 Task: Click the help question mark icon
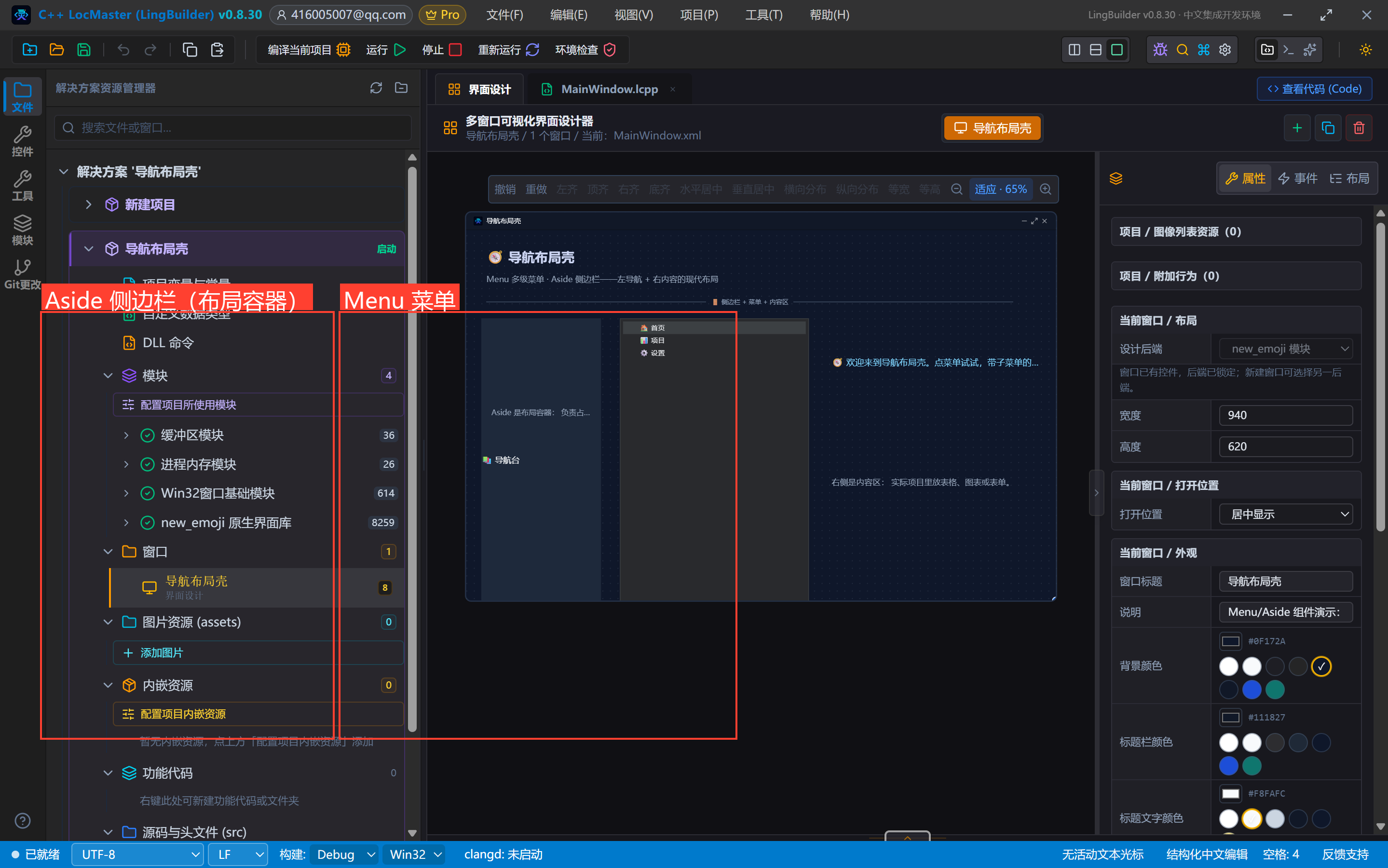[22, 821]
